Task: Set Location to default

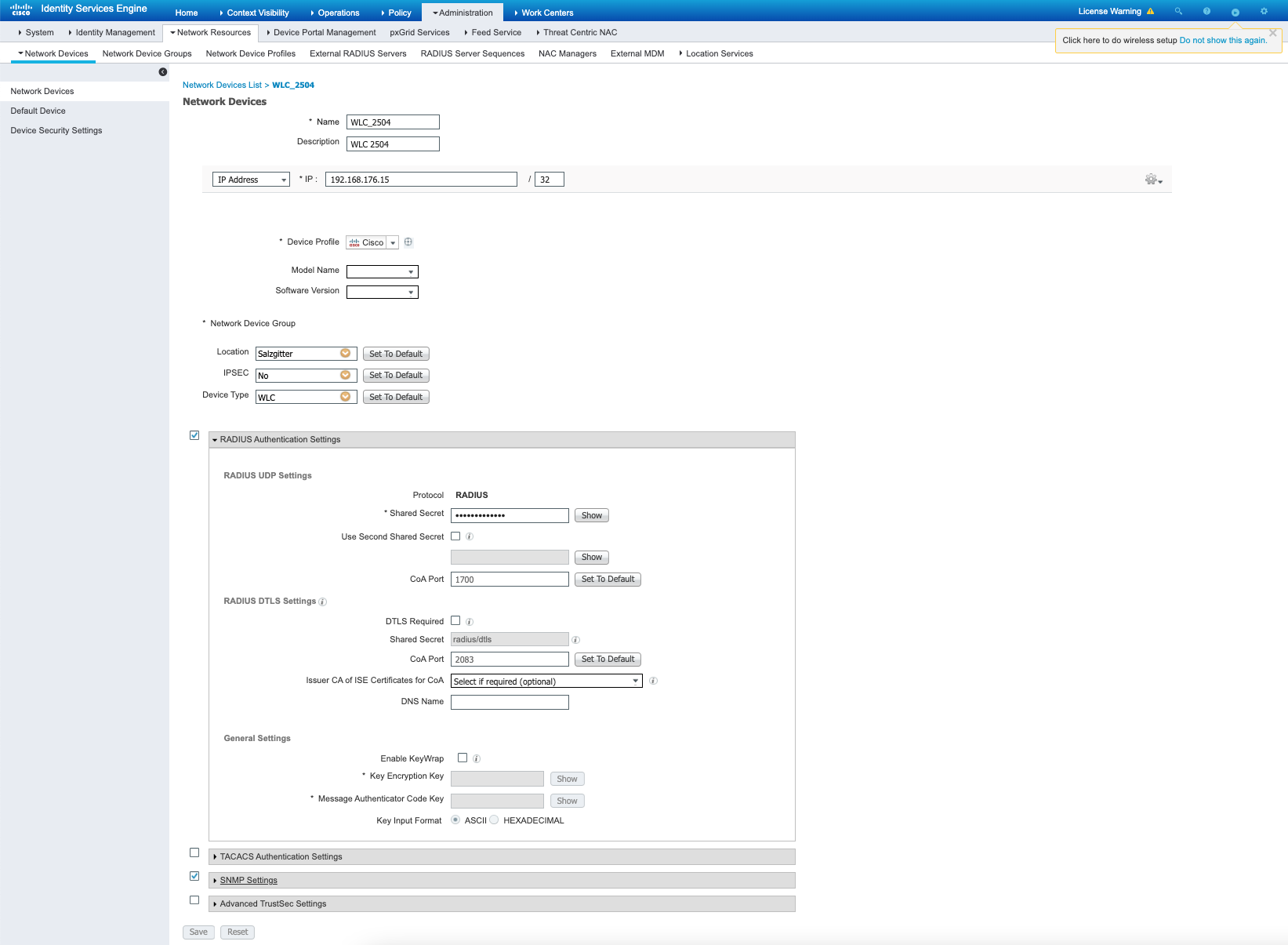Action: coord(396,354)
